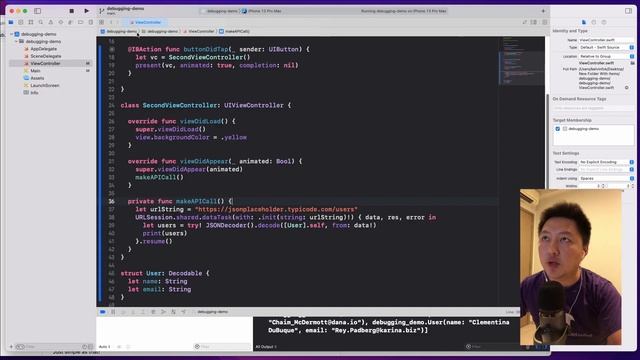
Task: Select the debugging-demo scheme in toolbar
Action: (220, 11)
